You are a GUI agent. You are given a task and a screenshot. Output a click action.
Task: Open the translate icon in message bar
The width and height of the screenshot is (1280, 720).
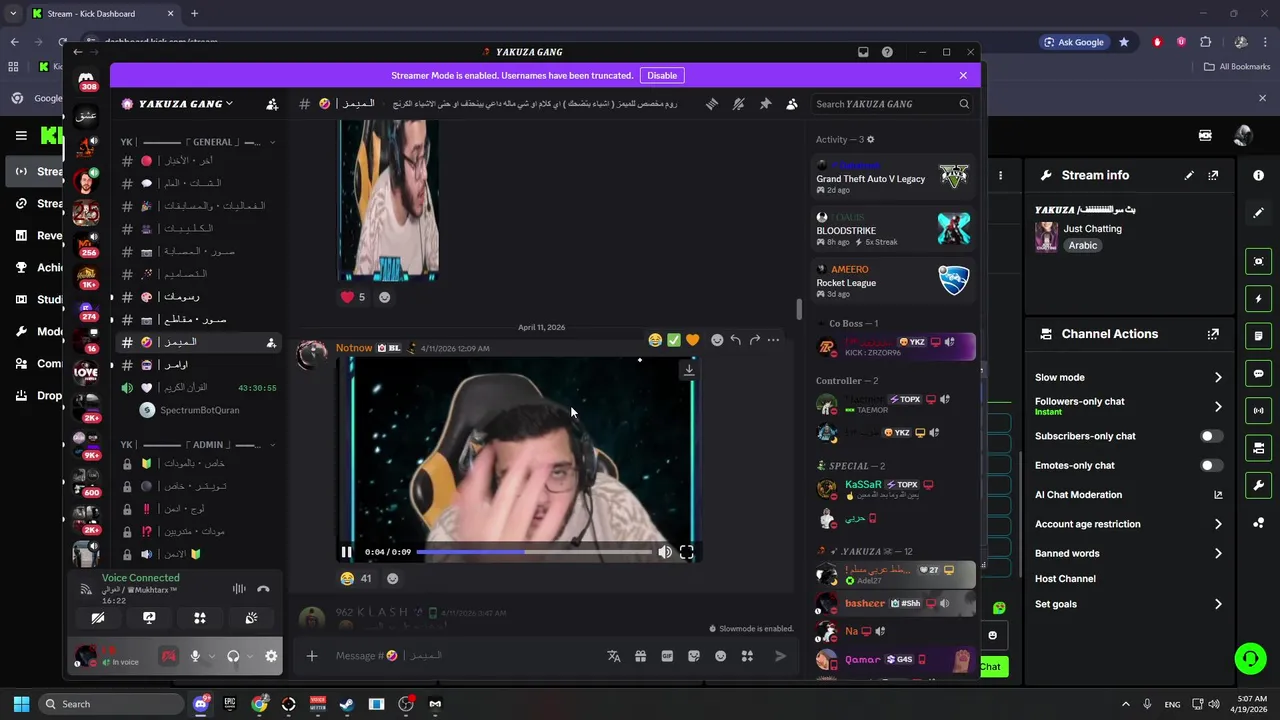[614, 656]
